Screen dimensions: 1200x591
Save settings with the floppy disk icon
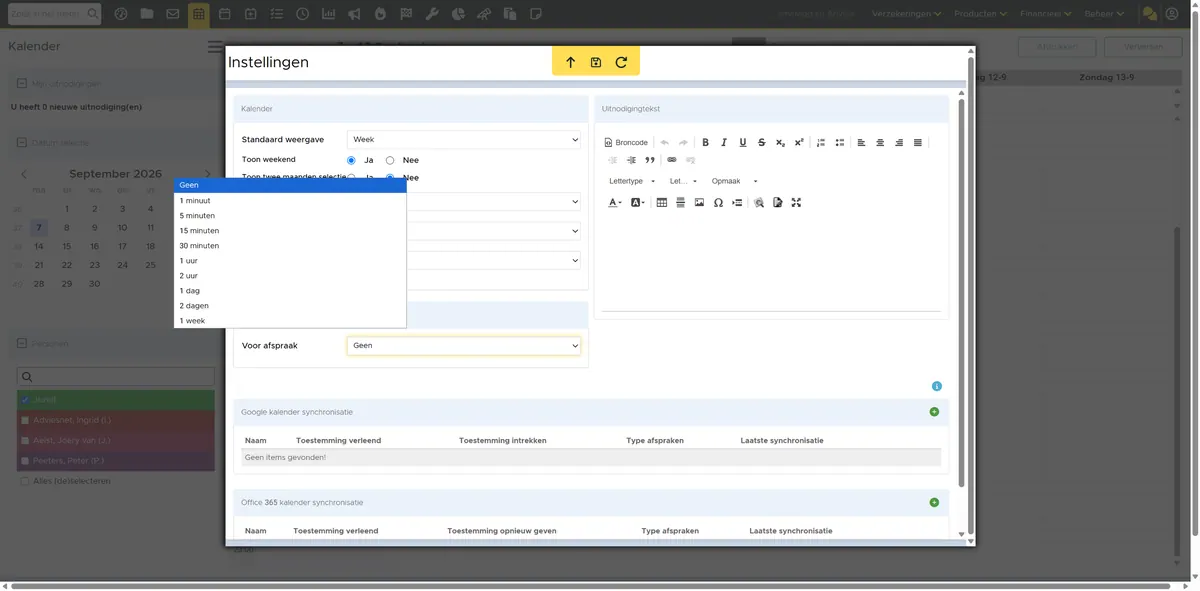(596, 62)
